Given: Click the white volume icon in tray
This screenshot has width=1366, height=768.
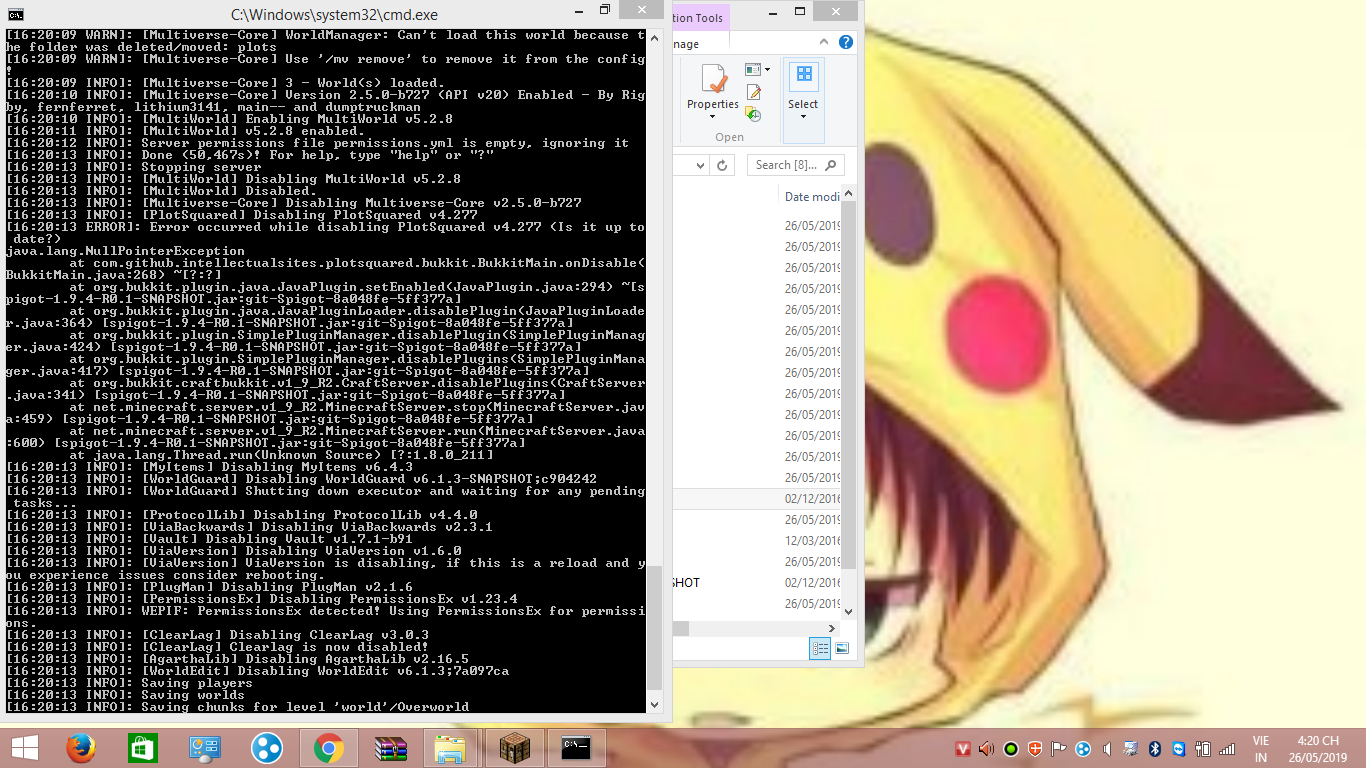Looking at the screenshot, I should (1106, 748).
